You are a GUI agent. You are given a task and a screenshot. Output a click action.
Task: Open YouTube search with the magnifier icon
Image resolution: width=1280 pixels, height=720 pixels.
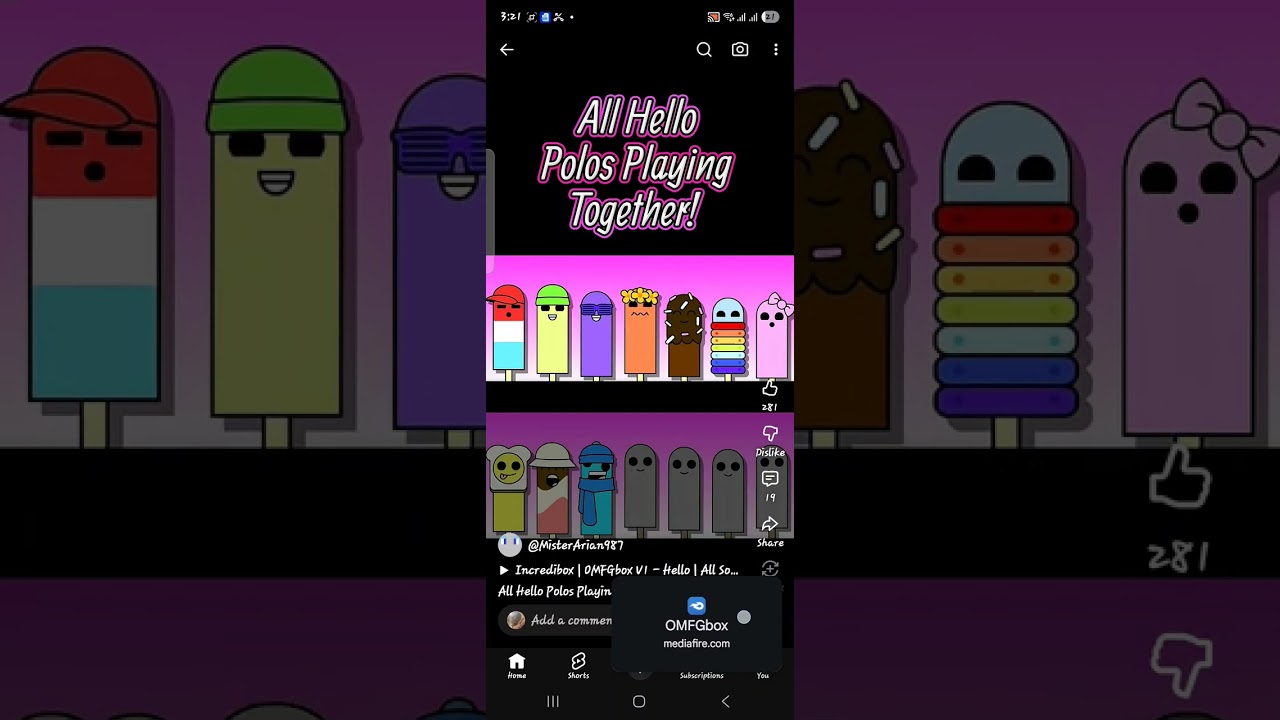[704, 50]
